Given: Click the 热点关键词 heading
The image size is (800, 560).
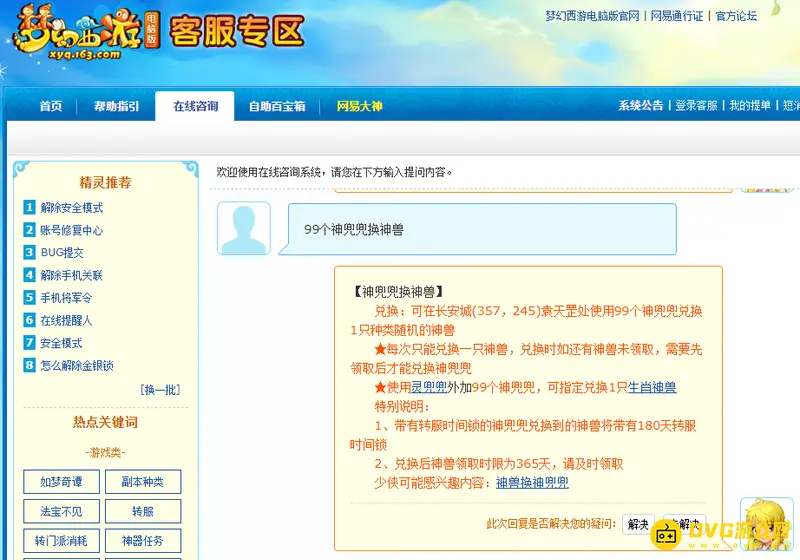Looking at the screenshot, I should point(106,422).
